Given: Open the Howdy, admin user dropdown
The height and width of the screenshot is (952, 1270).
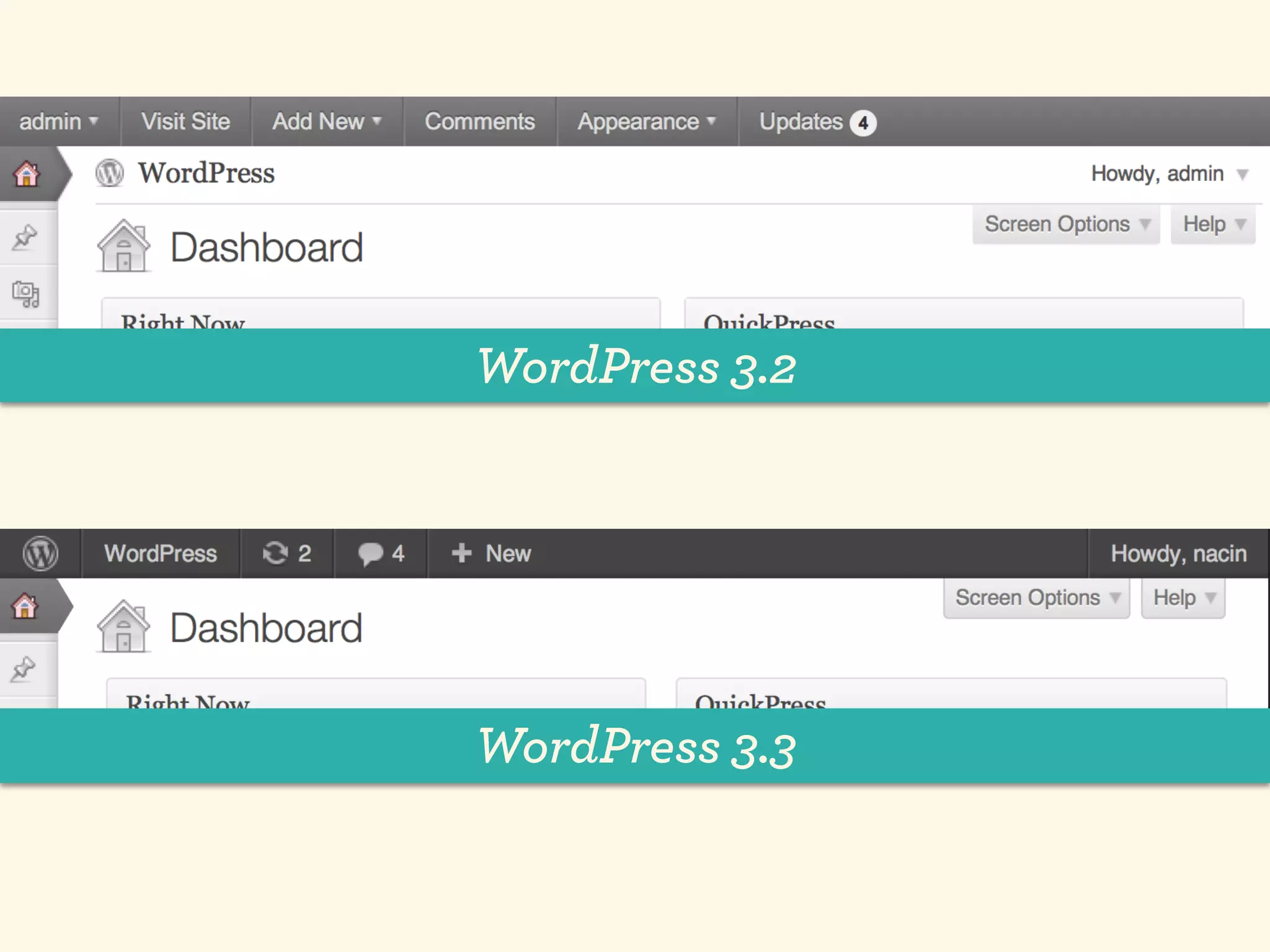Looking at the screenshot, I should pyautogui.click(x=1169, y=174).
